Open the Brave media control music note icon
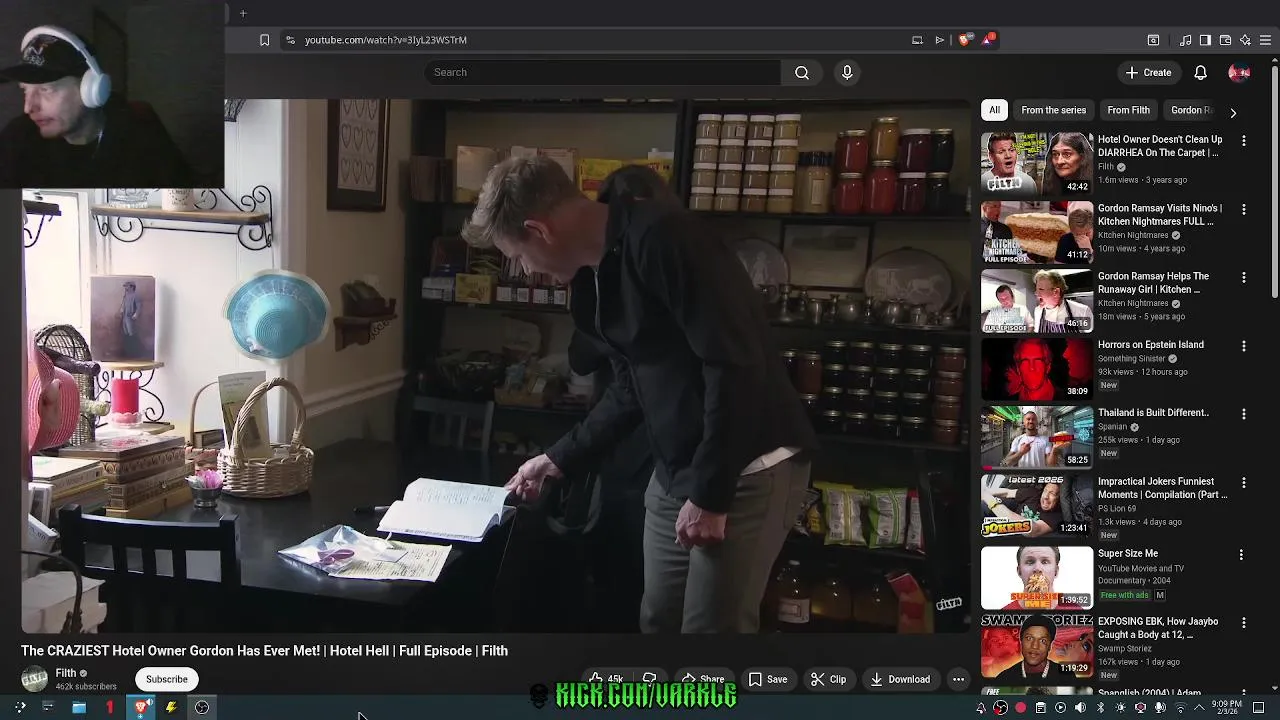The width and height of the screenshot is (1280, 720). pyautogui.click(x=1185, y=40)
